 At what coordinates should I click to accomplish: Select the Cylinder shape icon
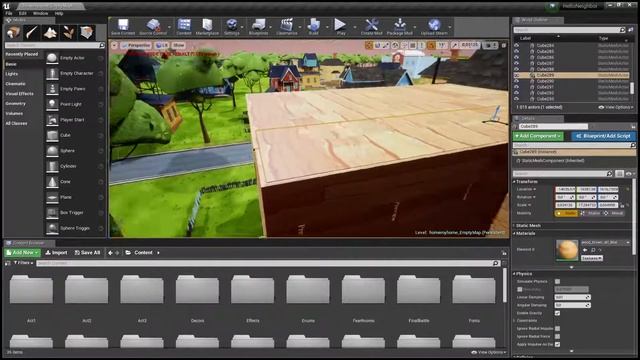coord(52,166)
